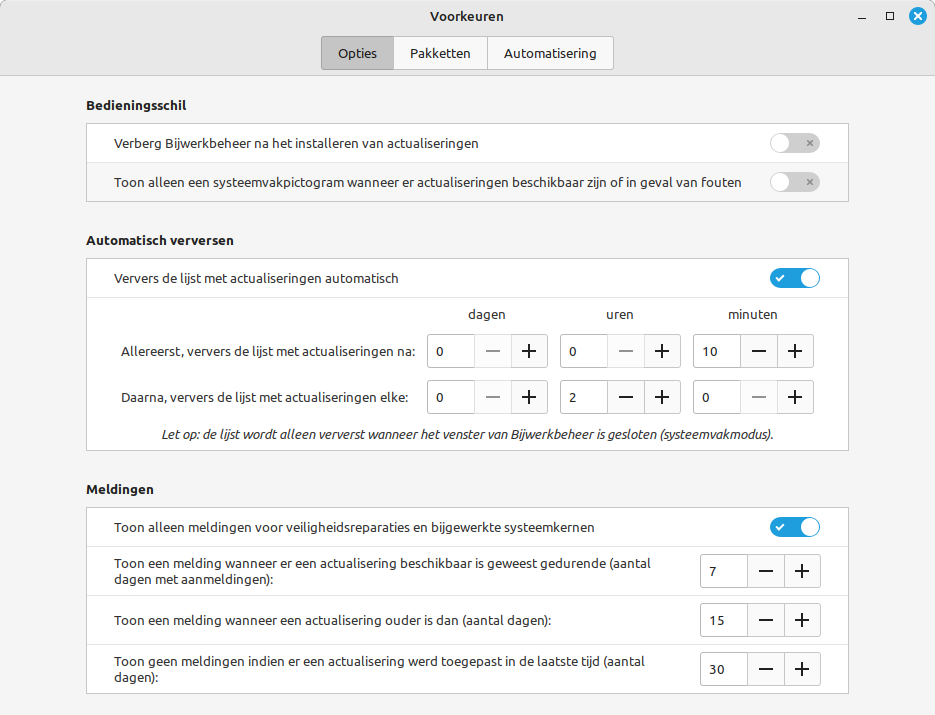Click the '10' minuten input field
The image size is (935, 715).
pos(716,351)
